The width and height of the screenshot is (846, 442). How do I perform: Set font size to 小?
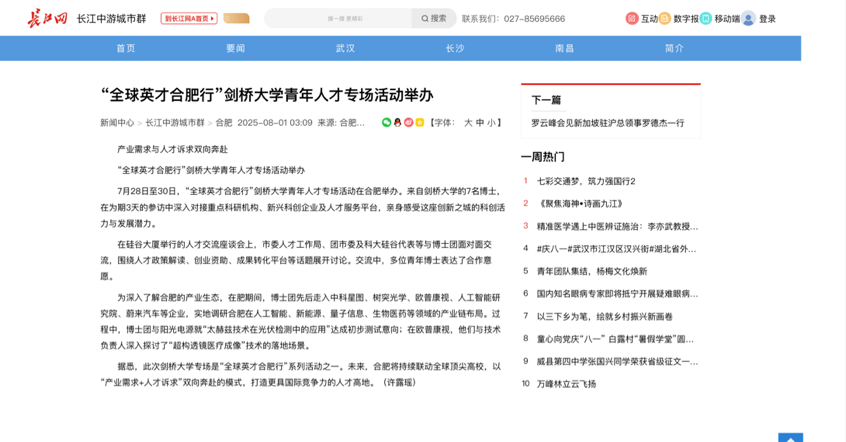(x=491, y=123)
